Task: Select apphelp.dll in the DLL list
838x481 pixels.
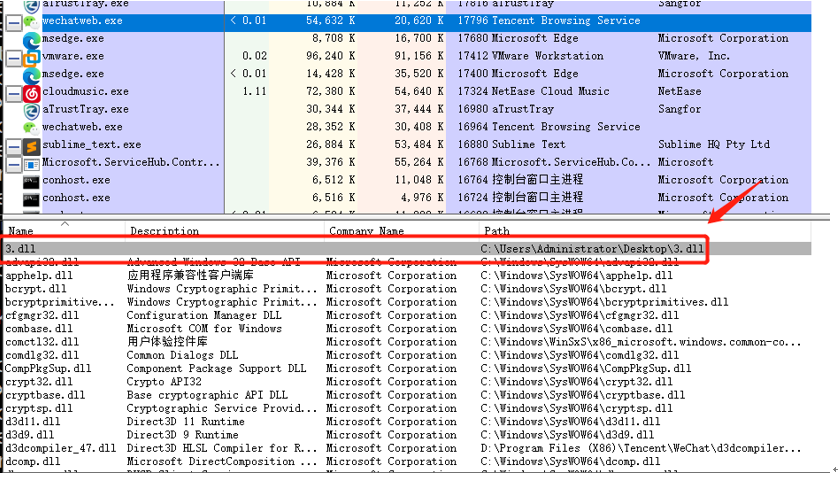Action: [38, 275]
